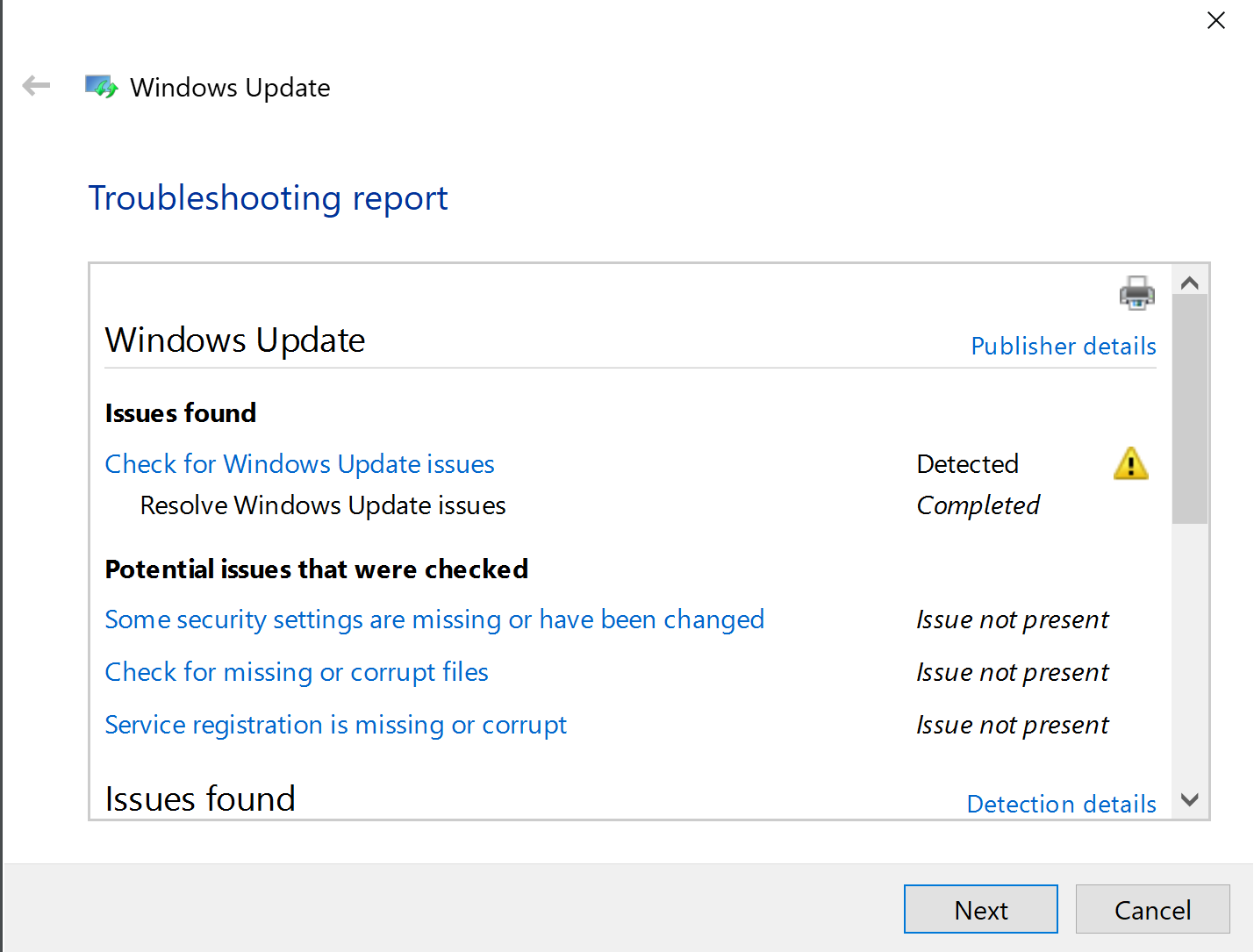Click the back arrow in the header

[x=36, y=86]
